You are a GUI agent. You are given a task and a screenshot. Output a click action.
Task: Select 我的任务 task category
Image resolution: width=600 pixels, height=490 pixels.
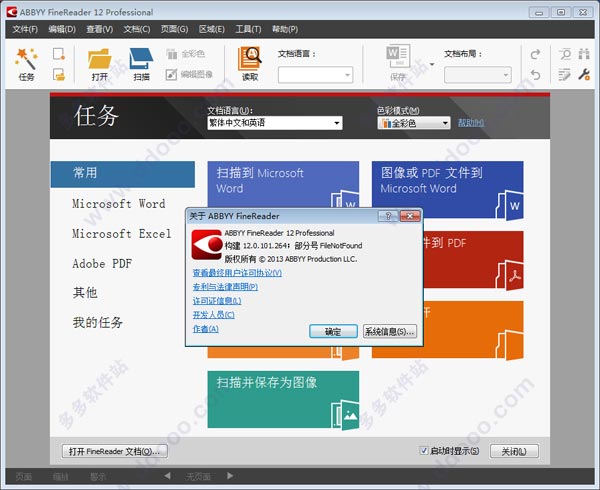point(98,322)
